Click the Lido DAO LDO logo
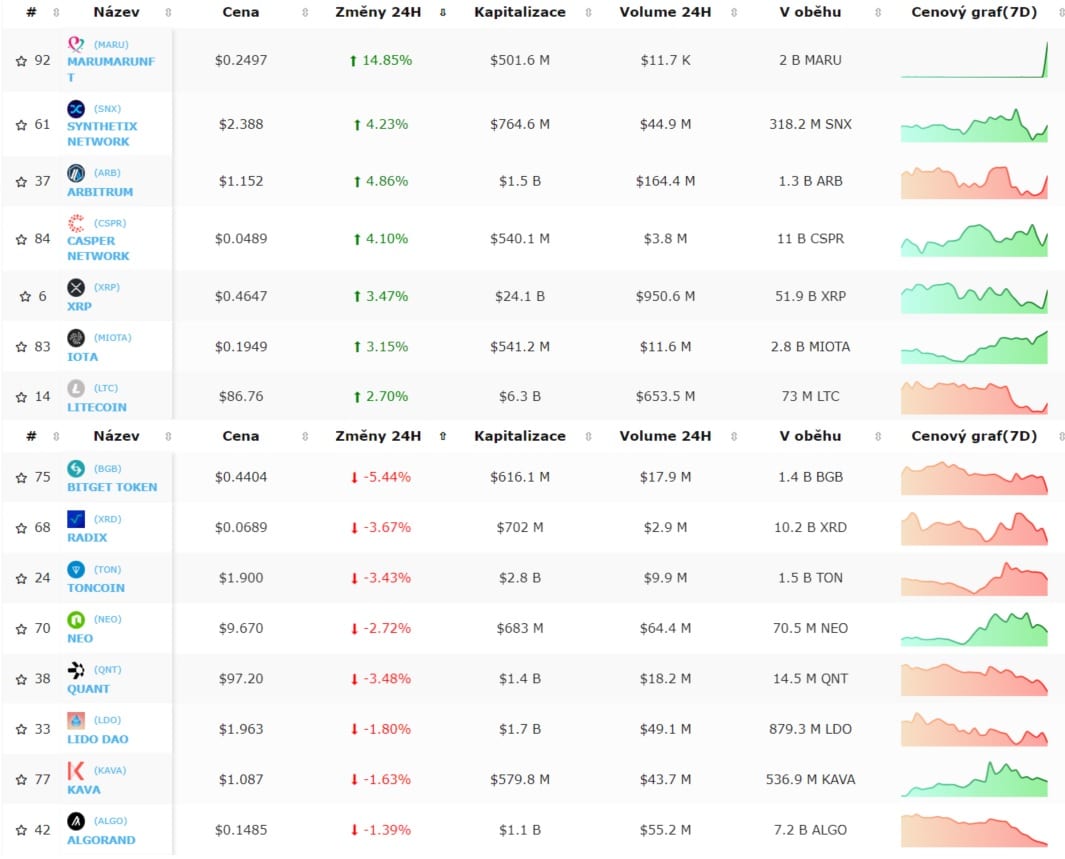The image size is (1065, 859). click(x=76, y=720)
